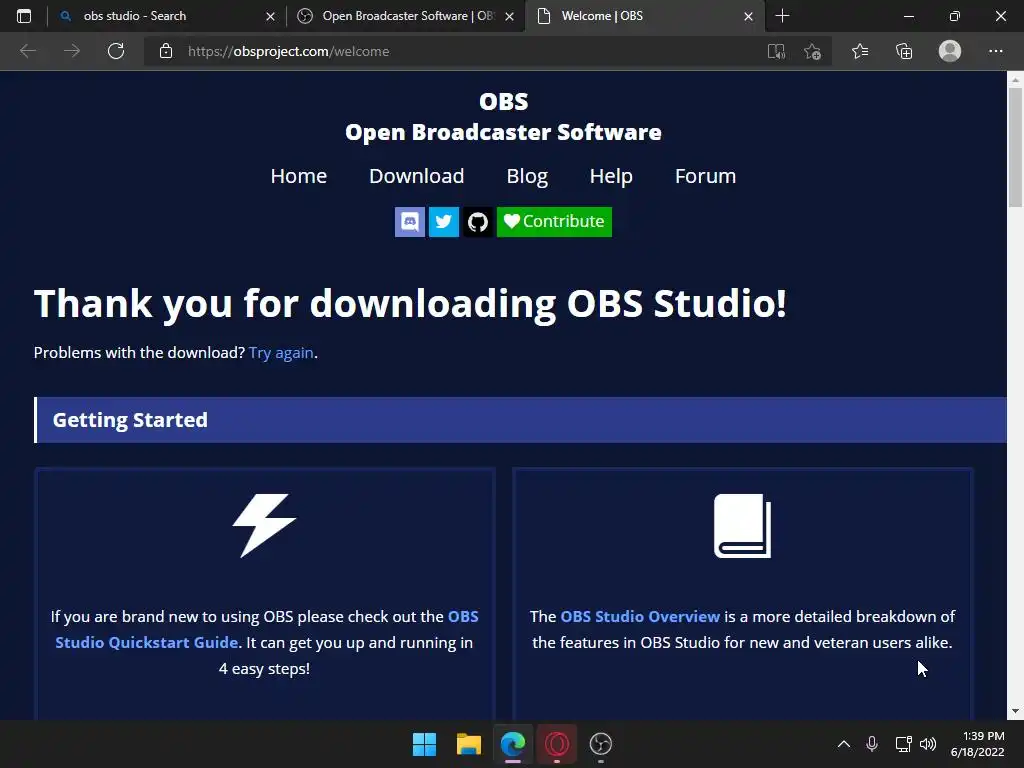Open the Twitter icon link
This screenshot has width=1024, height=768.
(443, 222)
